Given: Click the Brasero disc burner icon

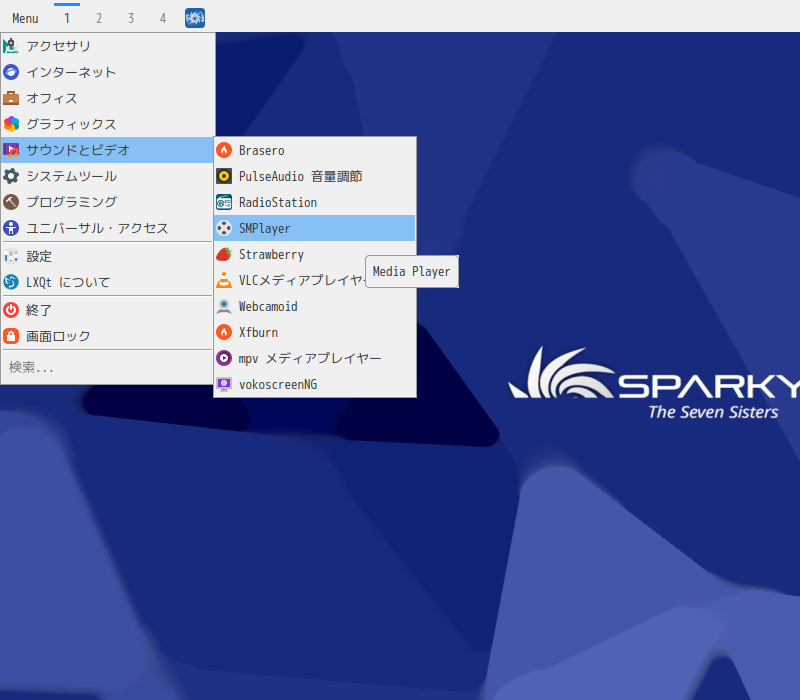Looking at the screenshot, I should tap(224, 150).
